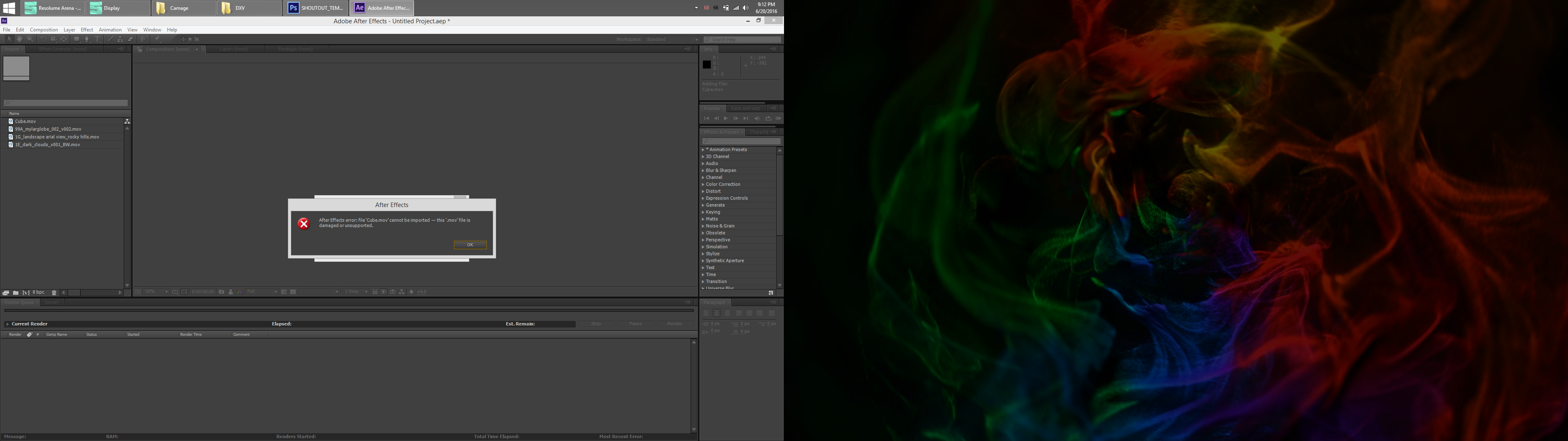Select the Hand tool in toolbar
The height and width of the screenshot is (441, 1568).
(x=20, y=39)
